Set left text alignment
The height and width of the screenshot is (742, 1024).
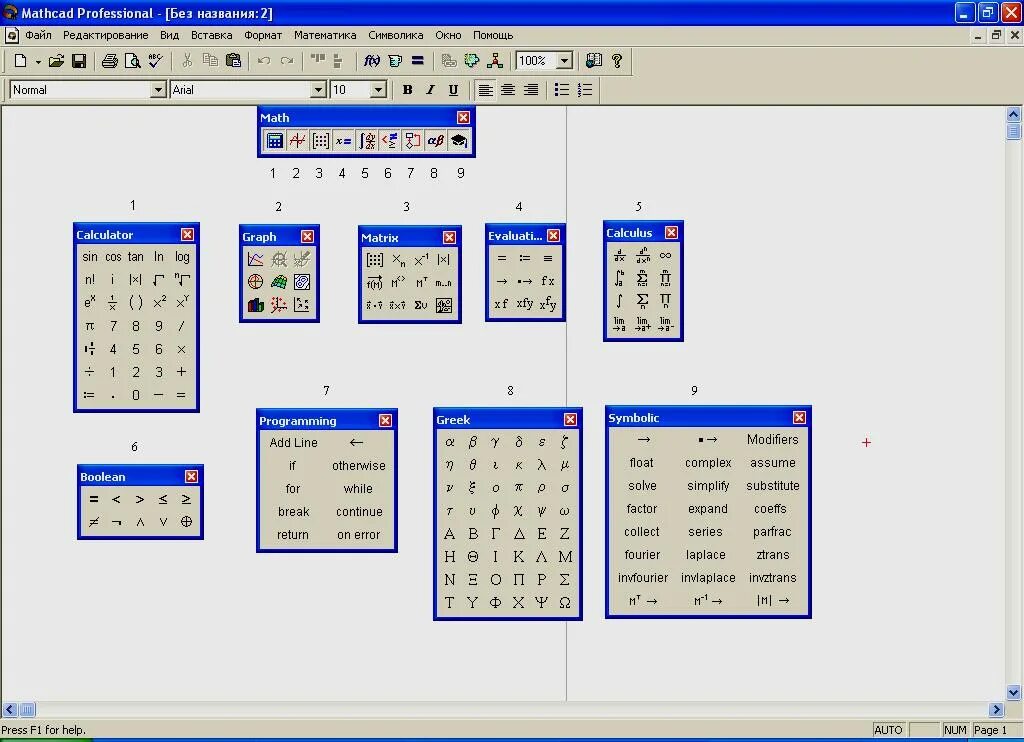485,89
